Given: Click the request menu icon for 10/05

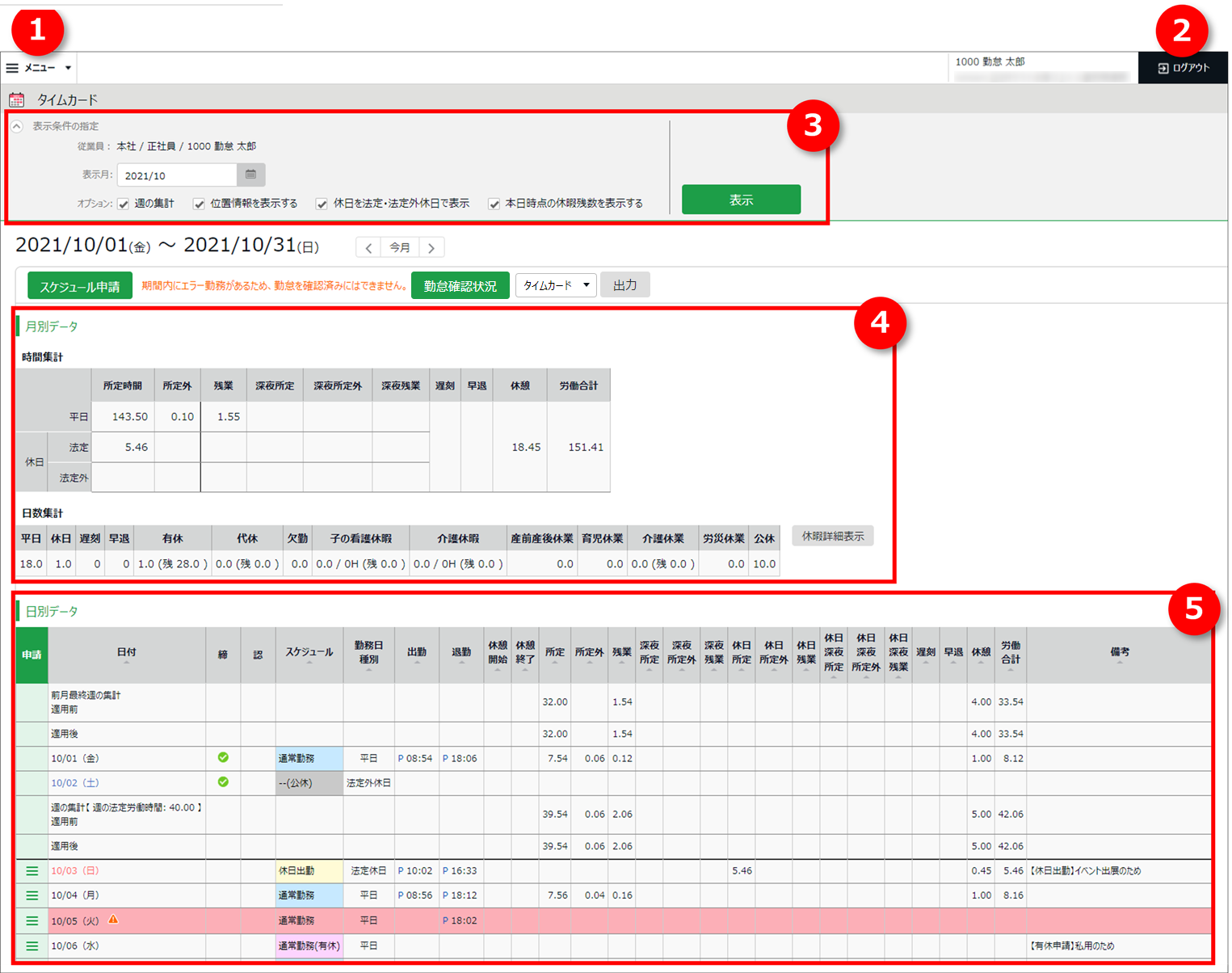Looking at the screenshot, I should (x=32, y=920).
